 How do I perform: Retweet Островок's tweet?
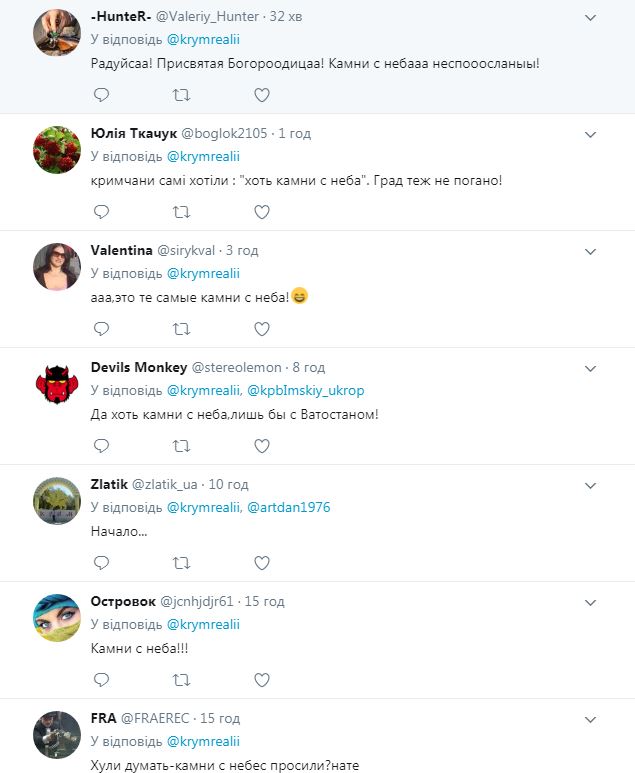tap(181, 680)
